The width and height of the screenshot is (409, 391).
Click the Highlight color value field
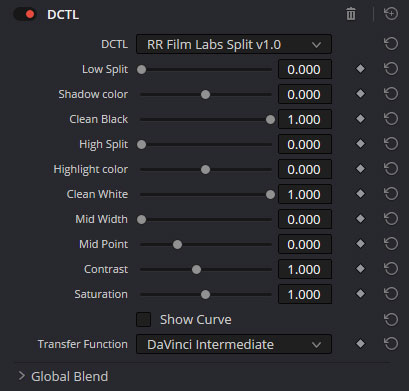click(x=305, y=169)
